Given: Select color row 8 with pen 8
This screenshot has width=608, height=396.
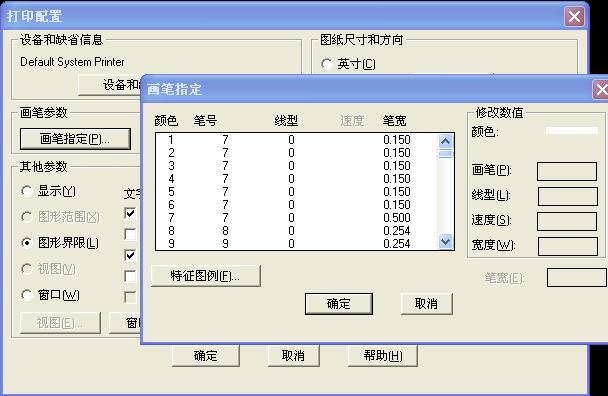Looking at the screenshot, I should coord(297,231).
